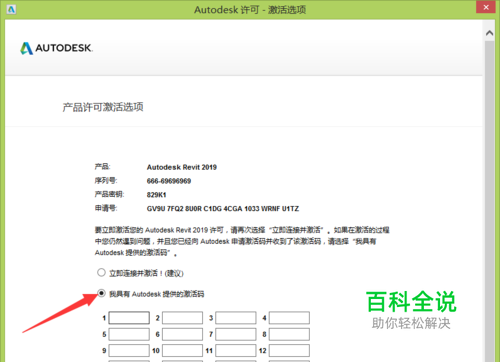Click the Autodesk logo in header
The height and width of the screenshot is (362, 500).
(56, 48)
